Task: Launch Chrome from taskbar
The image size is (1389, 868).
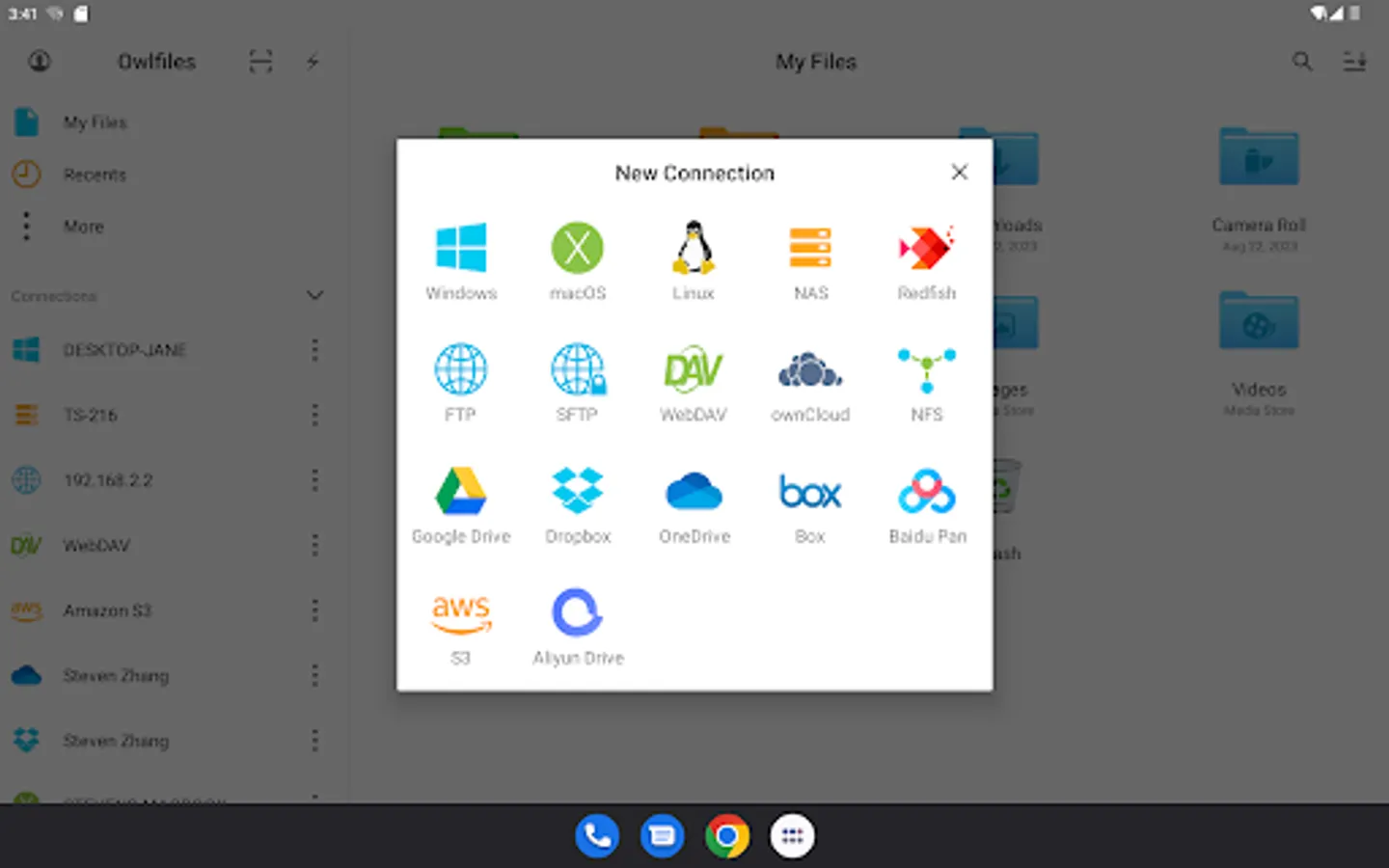Action: click(727, 836)
